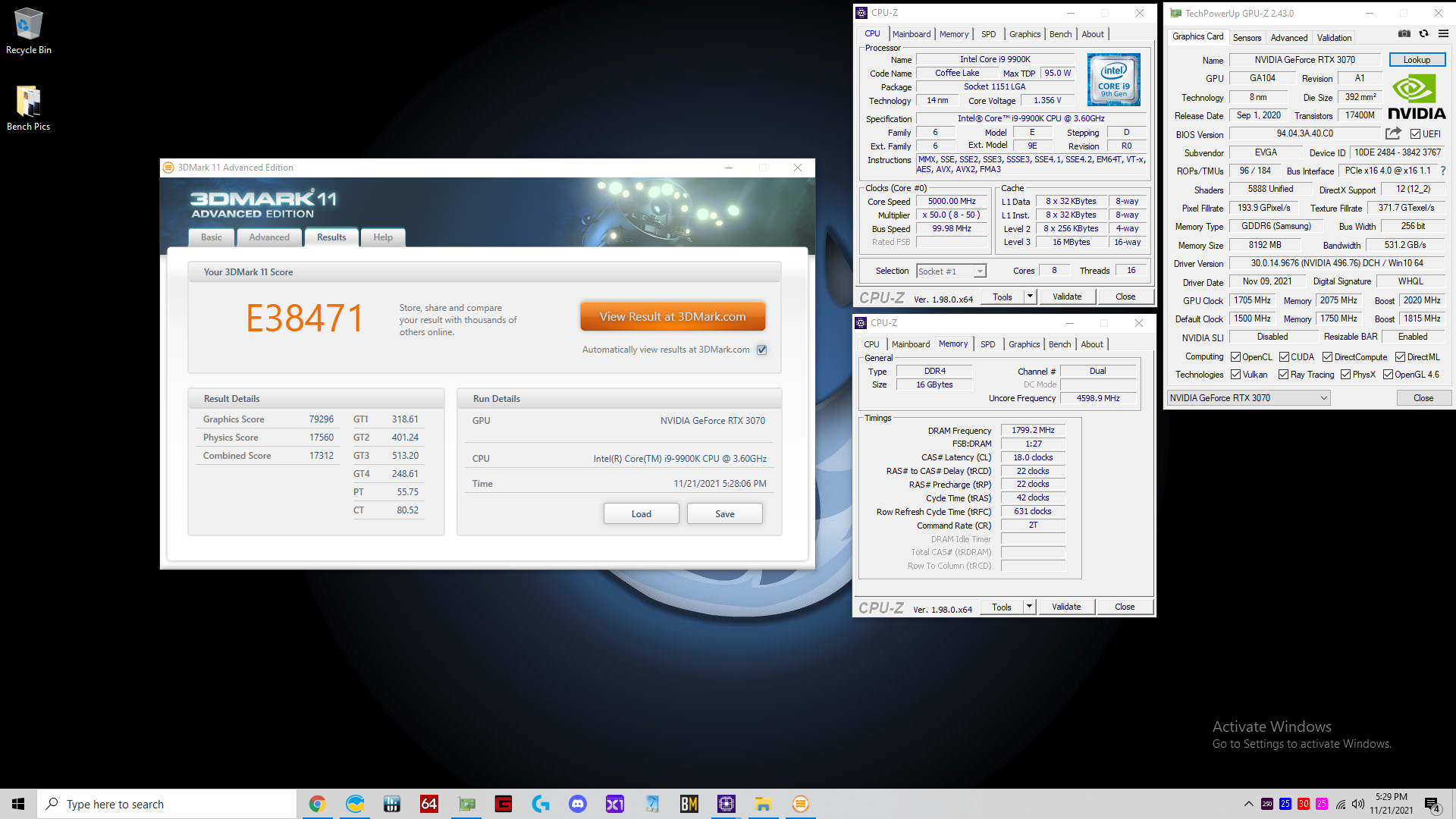Open the Recycle Bin desktop icon
This screenshot has width=1456, height=819.
point(29,31)
